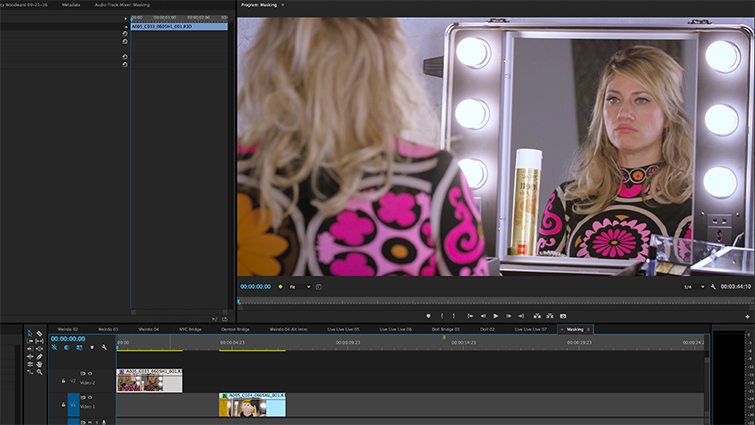Toggle Effect Controls timeline view arrow
Image resolution: width=755 pixels, height=425 pixels.
(x=126, y=18)
